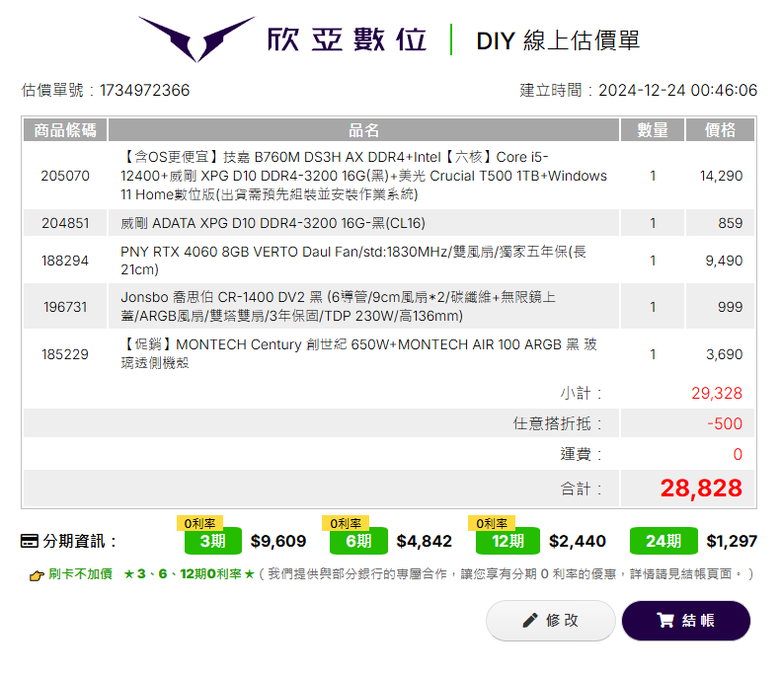Click shipping fee value 0

point(738,454)
